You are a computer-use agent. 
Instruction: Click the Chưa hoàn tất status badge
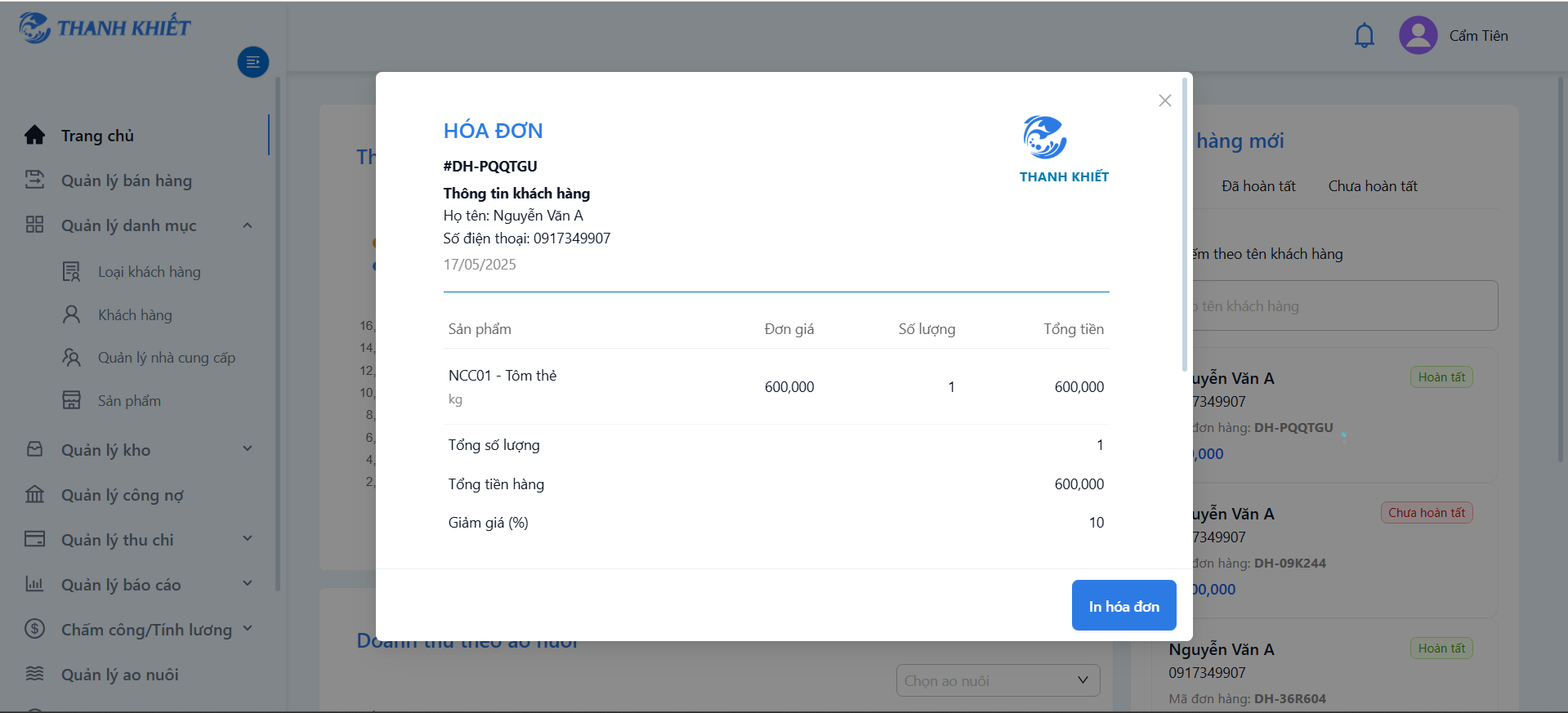click(1427, 513)
